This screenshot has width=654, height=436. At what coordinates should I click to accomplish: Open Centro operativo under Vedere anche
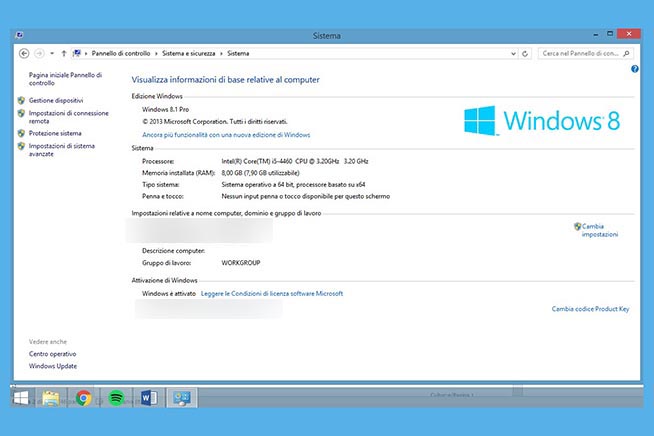[x=53, y=354]
